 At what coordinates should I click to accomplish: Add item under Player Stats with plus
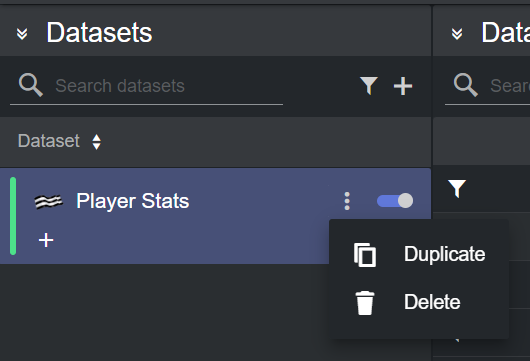coord(46,240)
